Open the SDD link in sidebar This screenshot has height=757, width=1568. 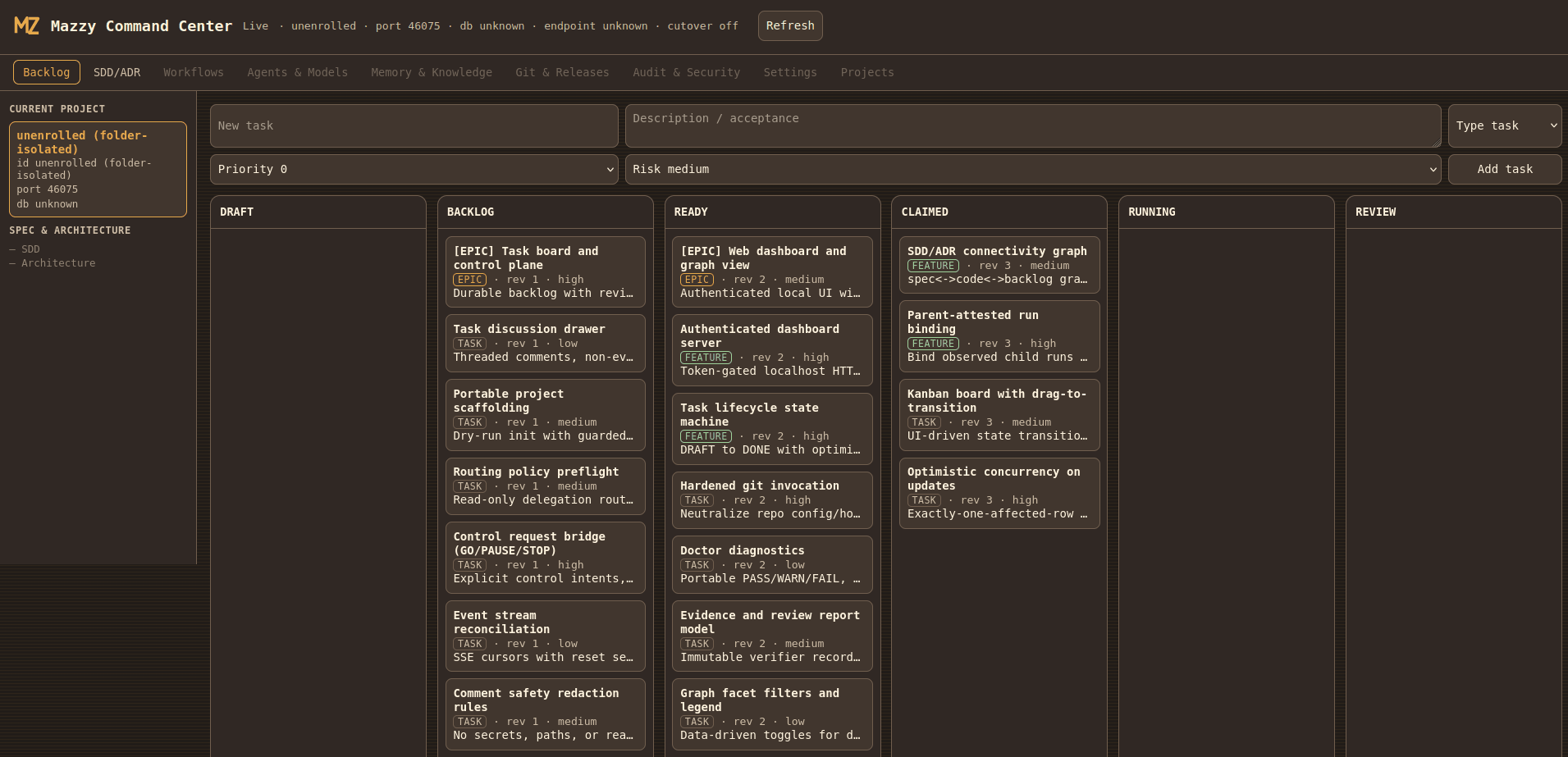pos(30,249)
